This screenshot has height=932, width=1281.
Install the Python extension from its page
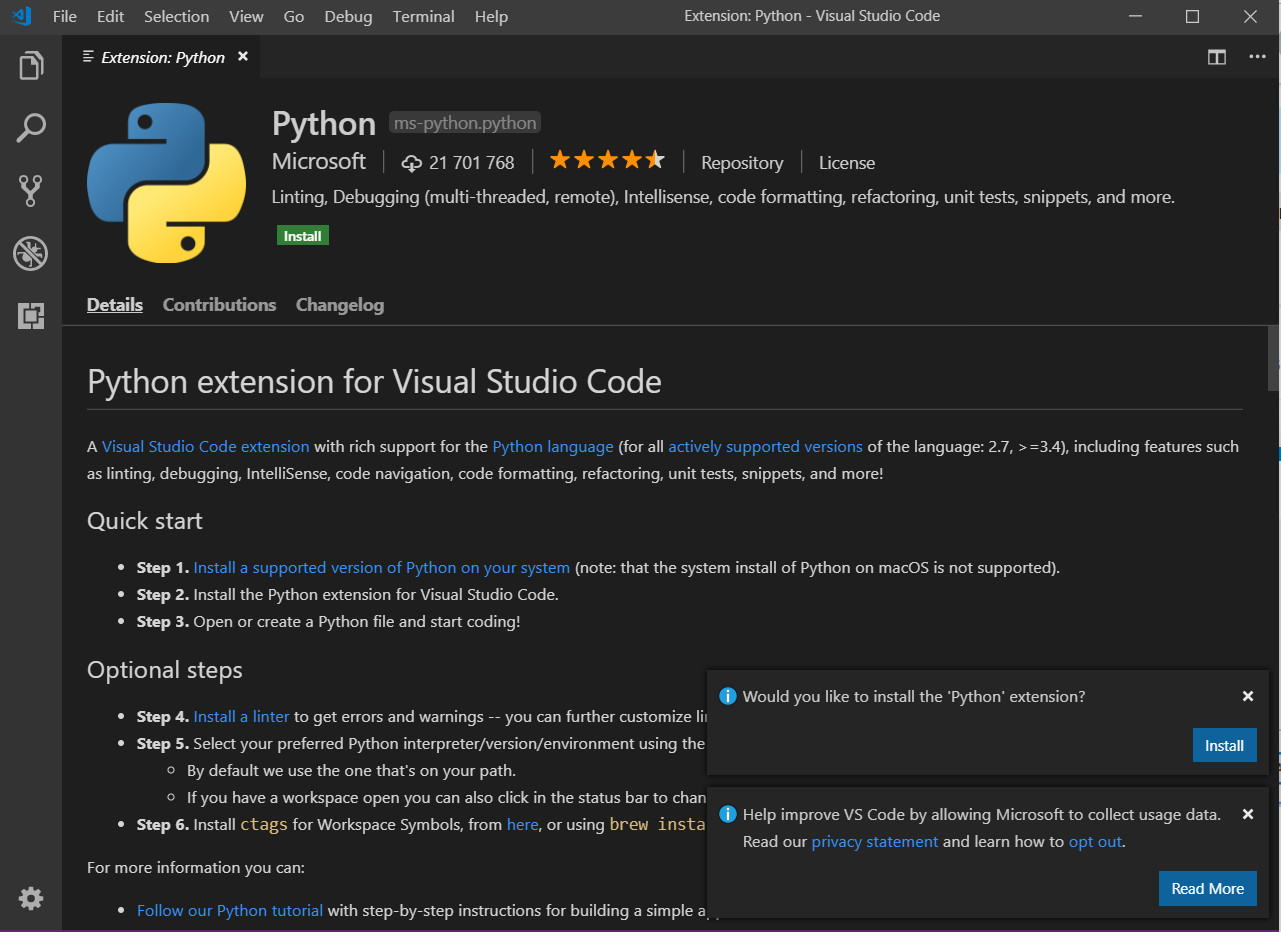[302, 235]
